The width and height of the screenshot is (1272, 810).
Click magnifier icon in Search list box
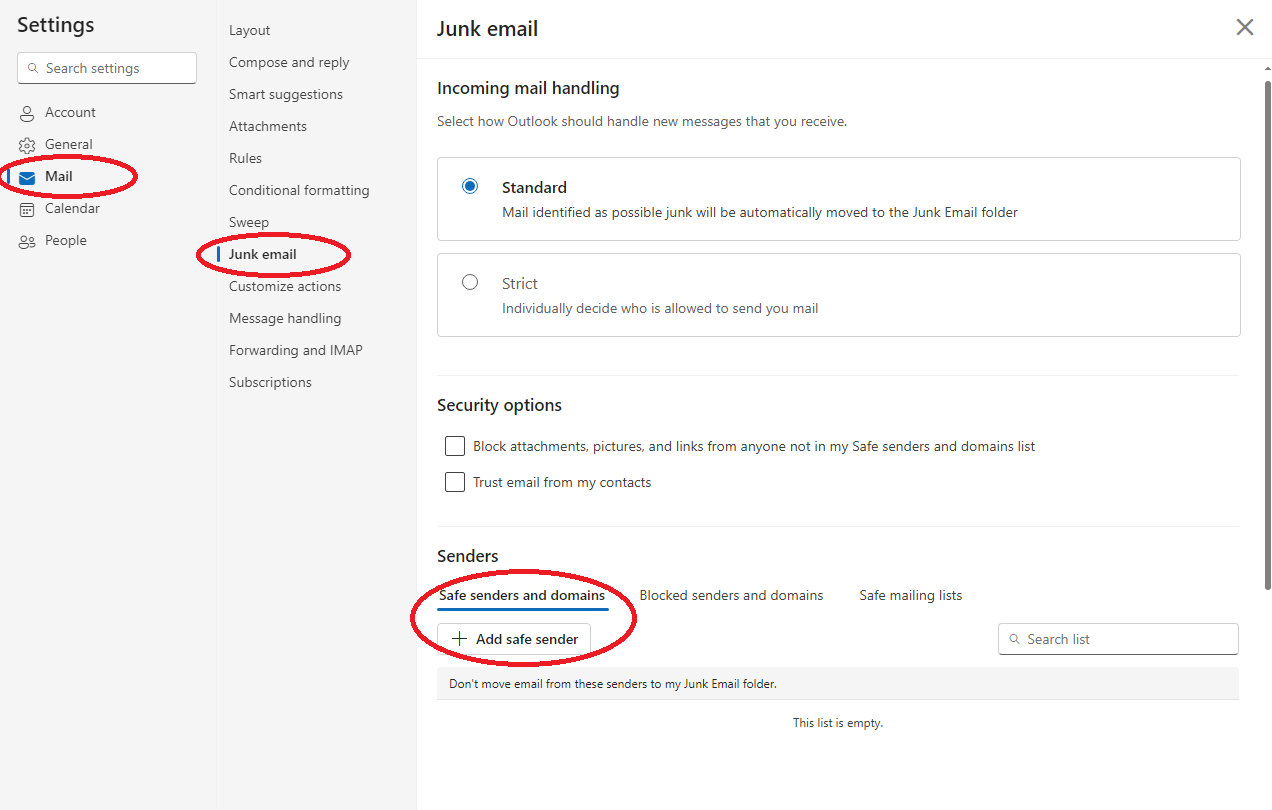click(1015, 639)
